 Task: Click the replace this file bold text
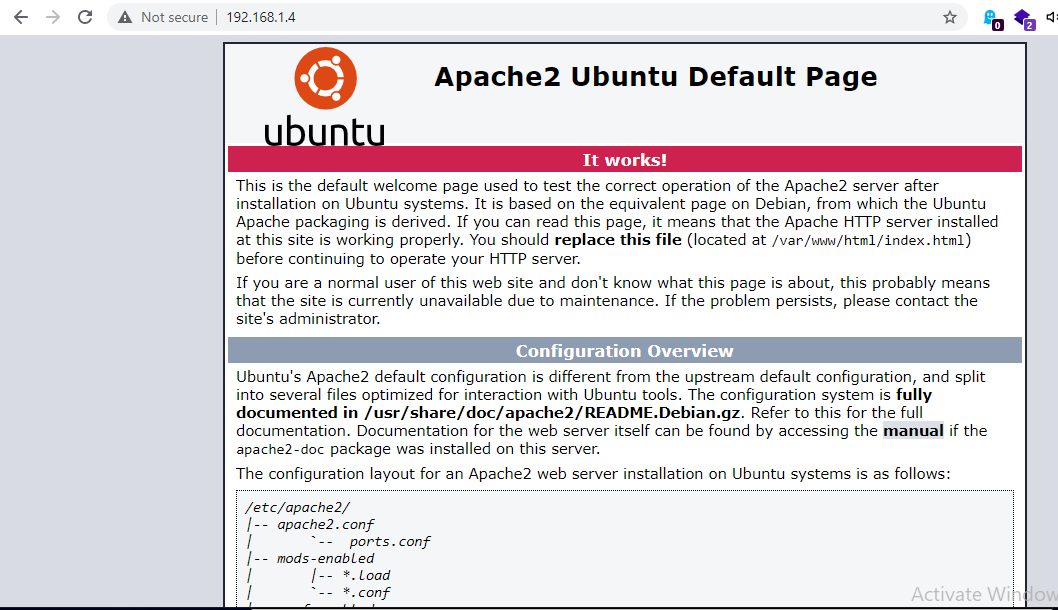coord(618,240)
